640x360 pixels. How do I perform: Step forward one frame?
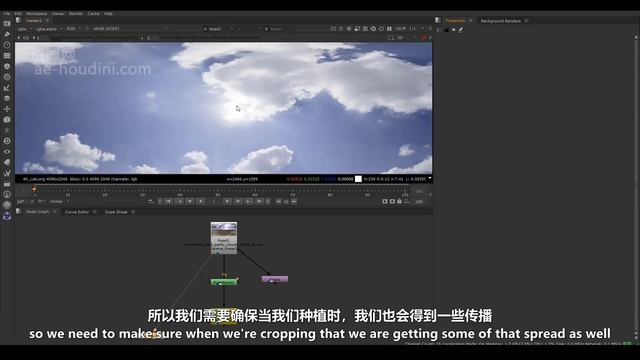(x=238, y=201)
